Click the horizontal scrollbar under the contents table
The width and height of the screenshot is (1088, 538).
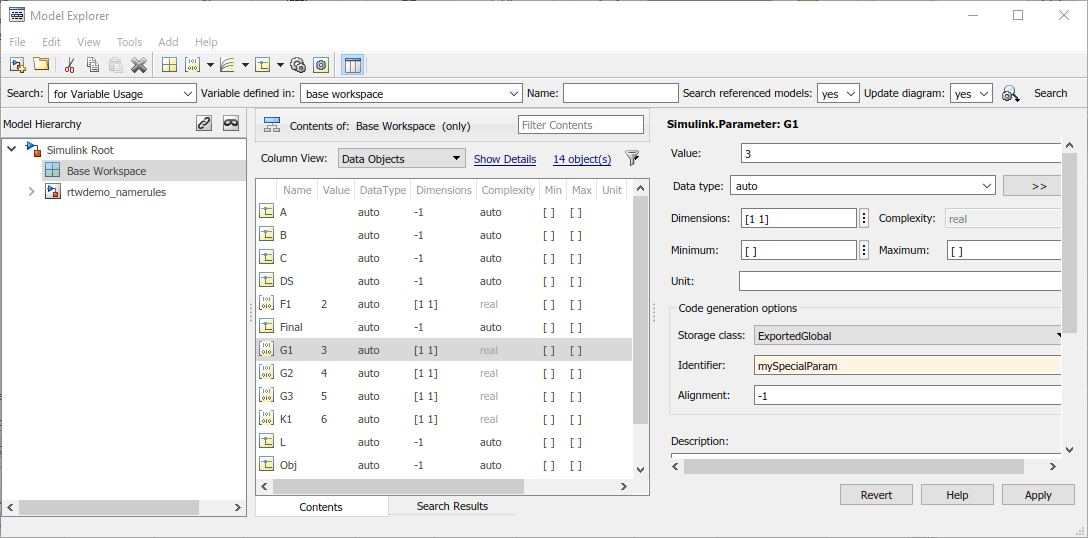coord(400,486)
